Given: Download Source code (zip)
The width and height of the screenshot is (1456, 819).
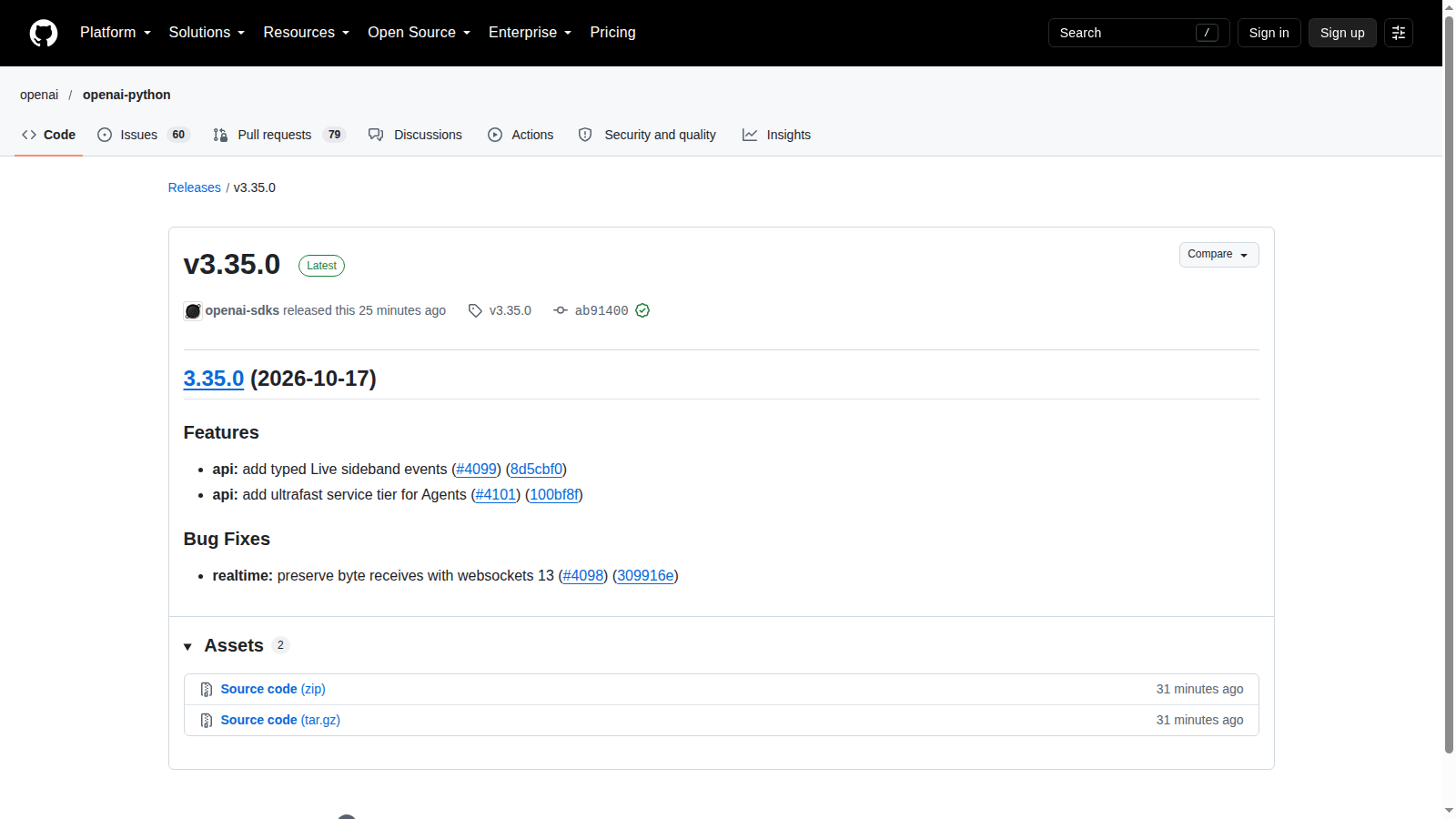Looking at the screenshot, I should point(273,690).
